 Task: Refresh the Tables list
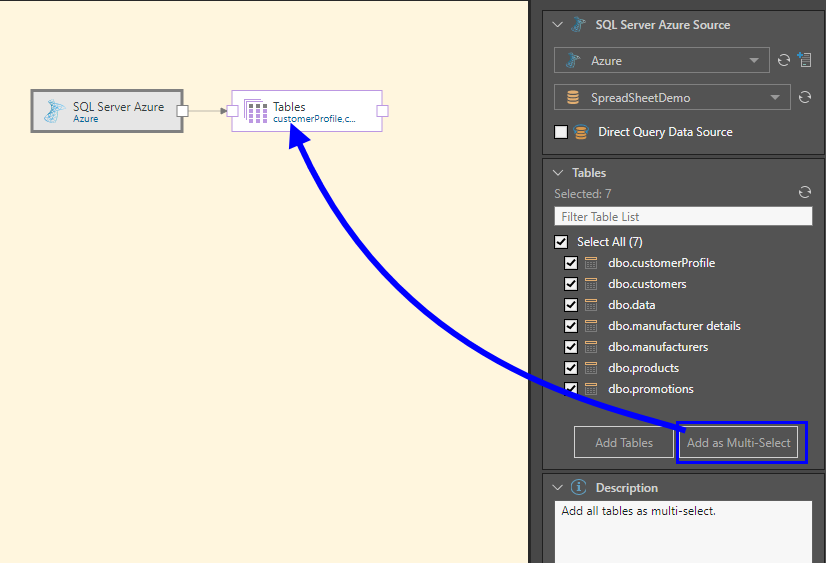804,193
